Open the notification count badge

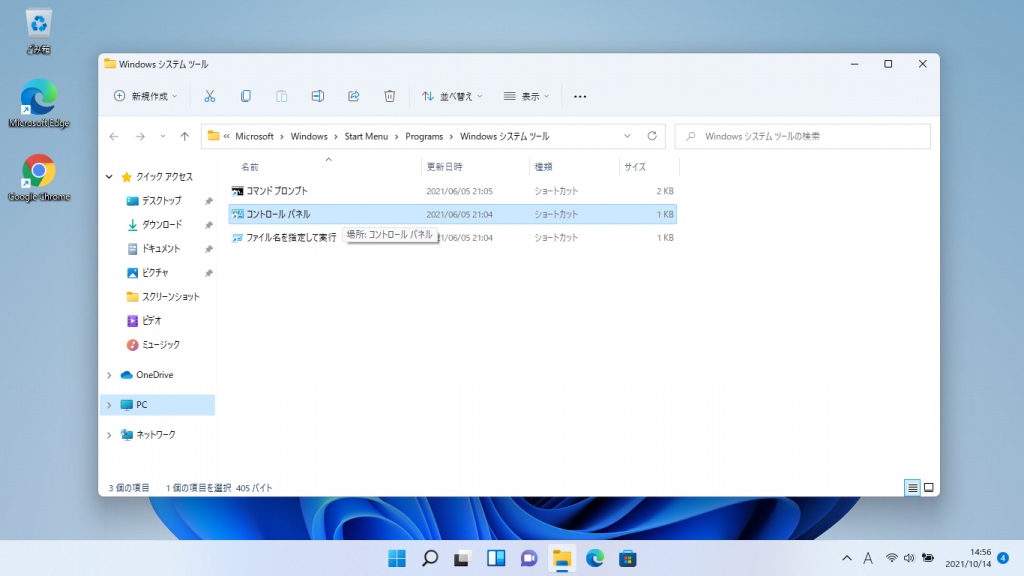(1004, 558)
